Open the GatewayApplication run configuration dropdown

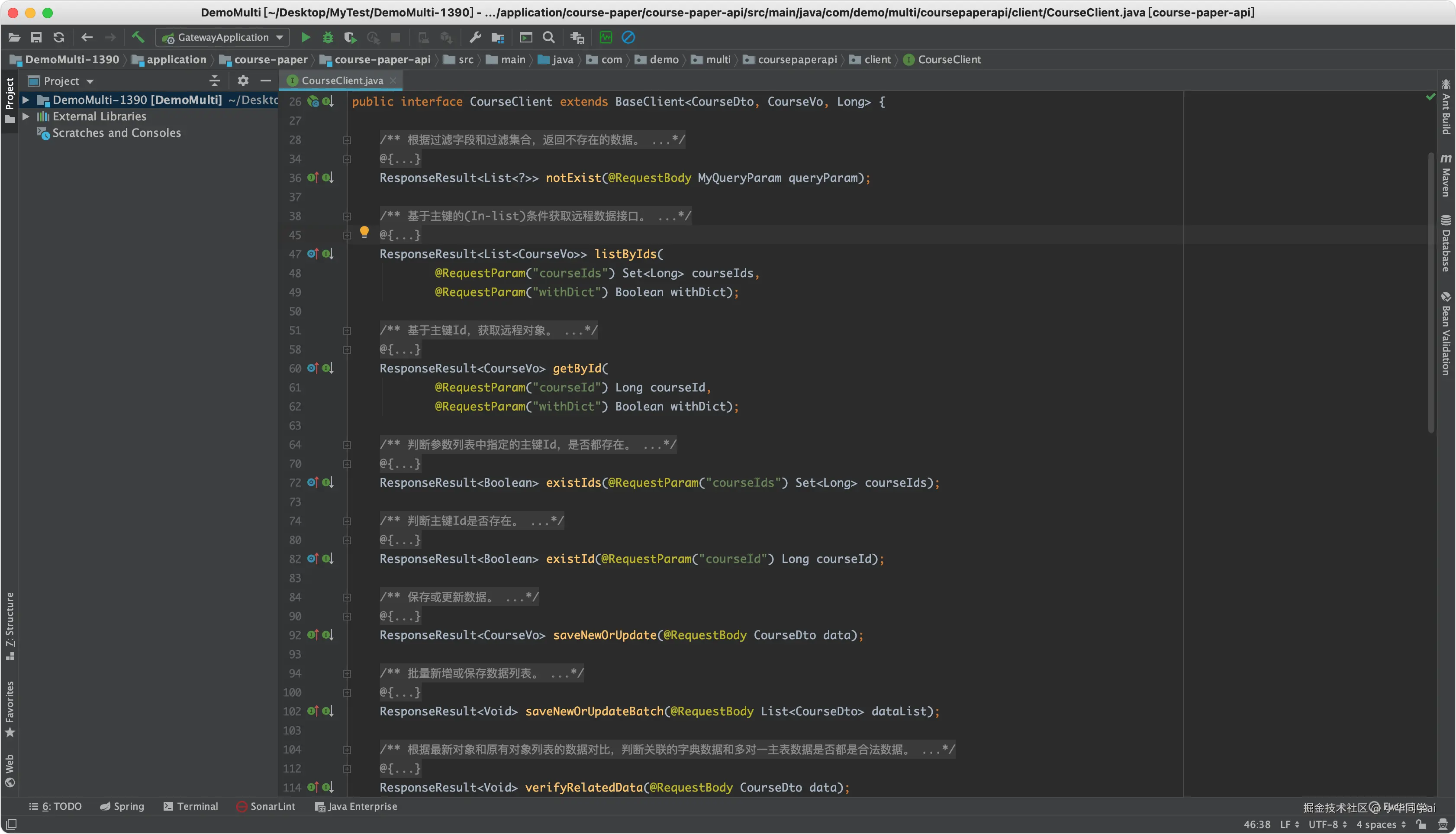coord(223,38)
